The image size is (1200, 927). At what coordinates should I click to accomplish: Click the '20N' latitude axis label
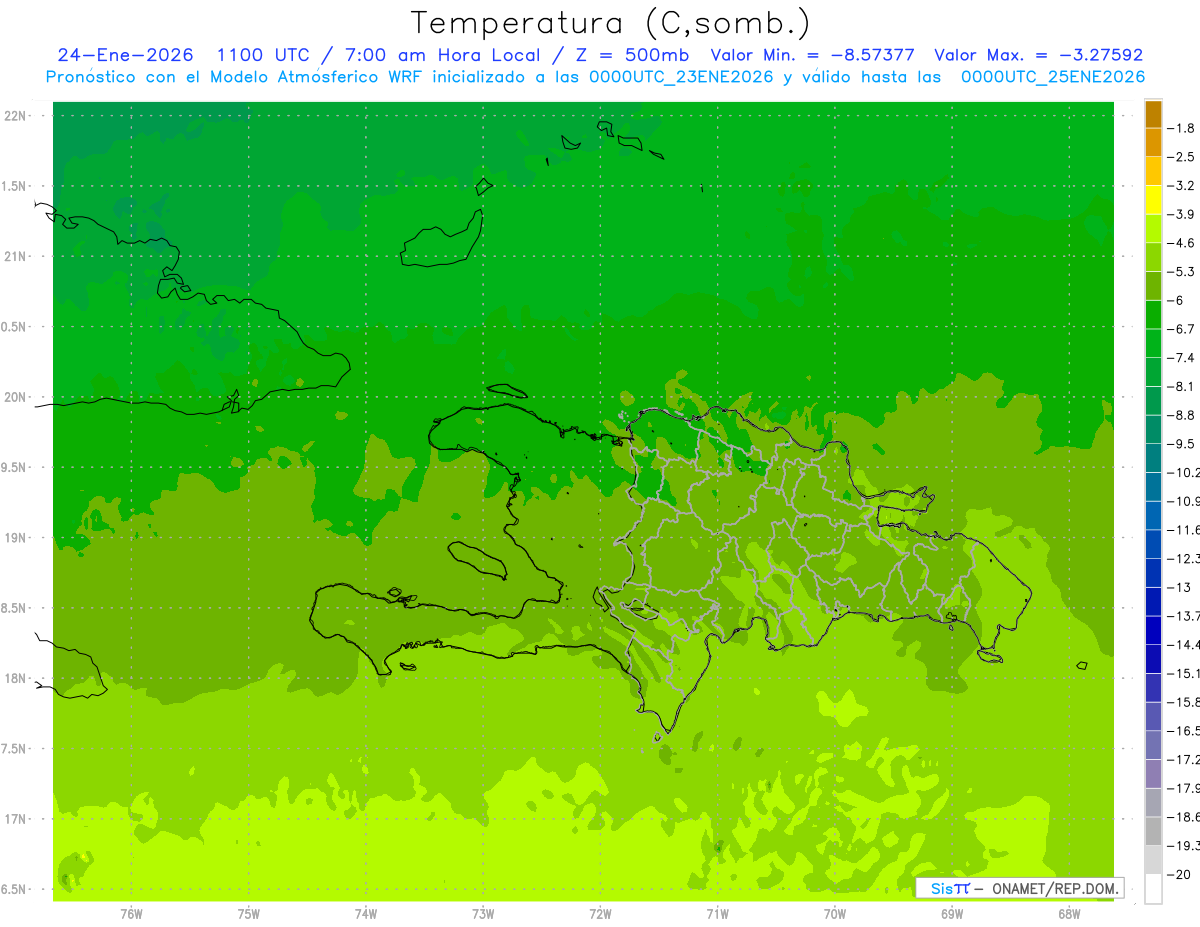click(17, 397)
